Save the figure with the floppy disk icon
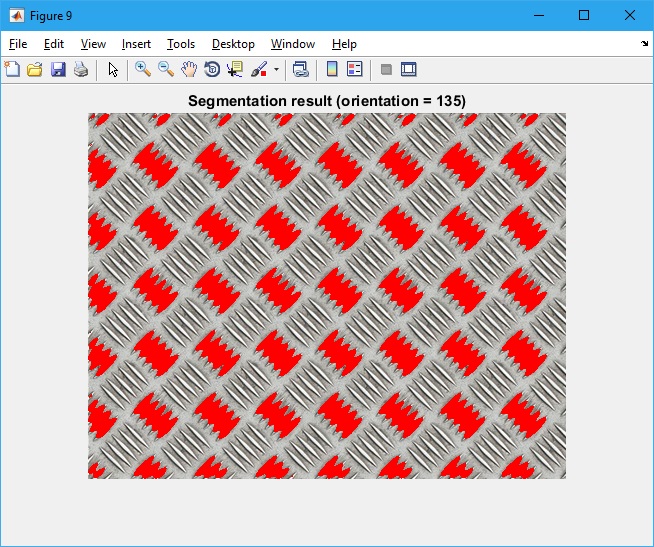The image size is (654, 547). pos(58,69)
